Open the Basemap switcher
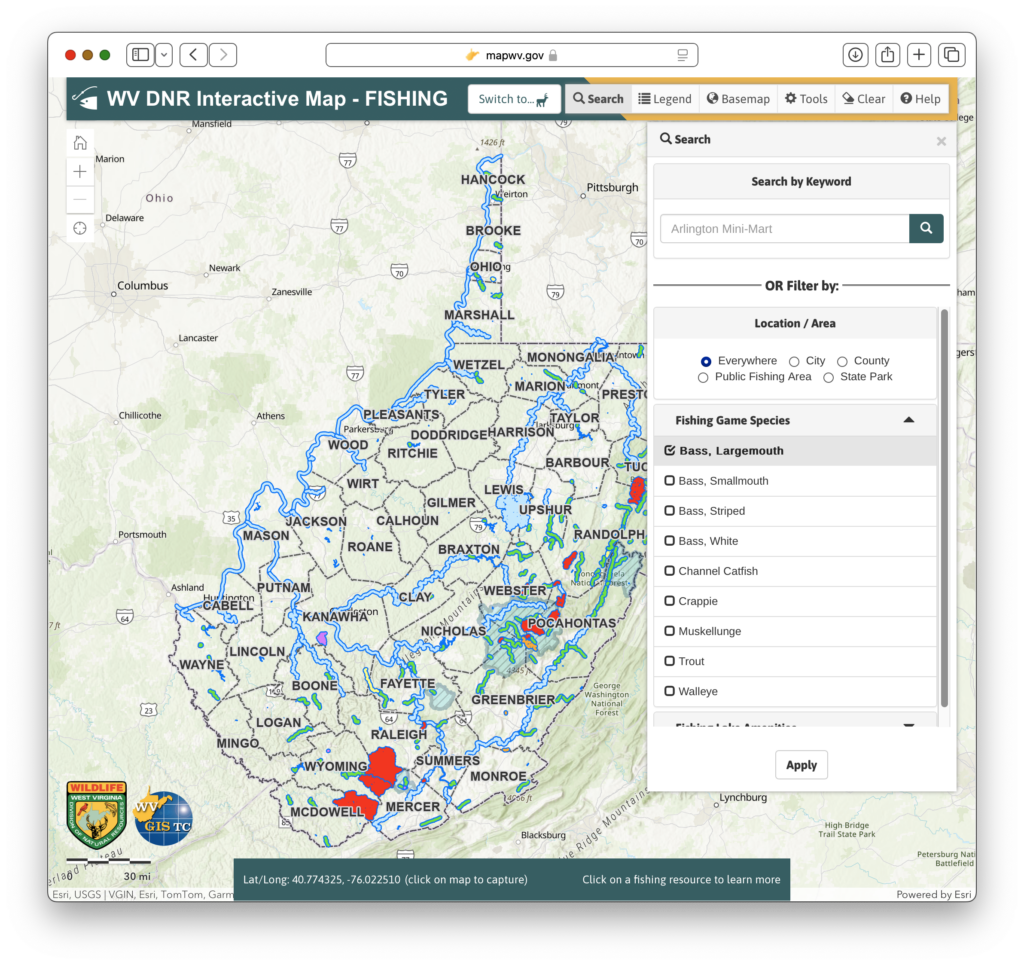The height and width of the screenshot is (965, 1024). pyautogui.click(x=737, y=98)
